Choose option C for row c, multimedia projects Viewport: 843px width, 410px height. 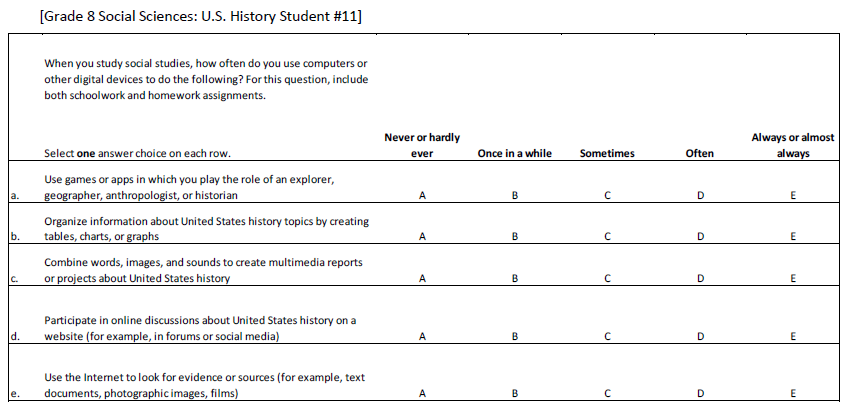tap(607, 279)
